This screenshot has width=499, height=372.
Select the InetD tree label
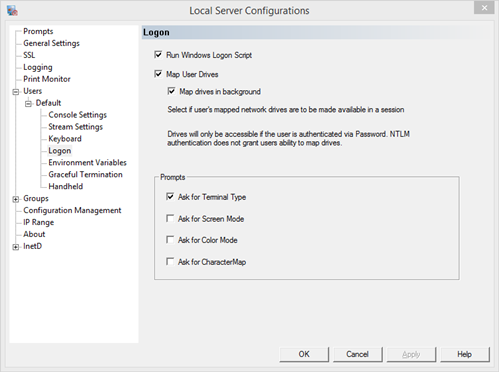tap(32, 246)
